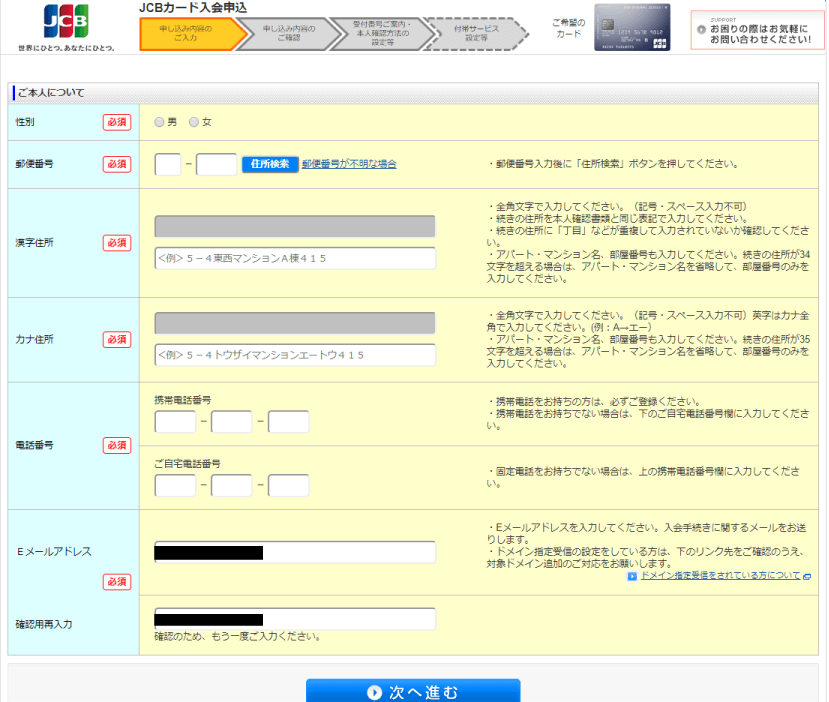Viewport: 829px width, 702px height.
Task: Click the first postal code field
Action: click(168, 164)
